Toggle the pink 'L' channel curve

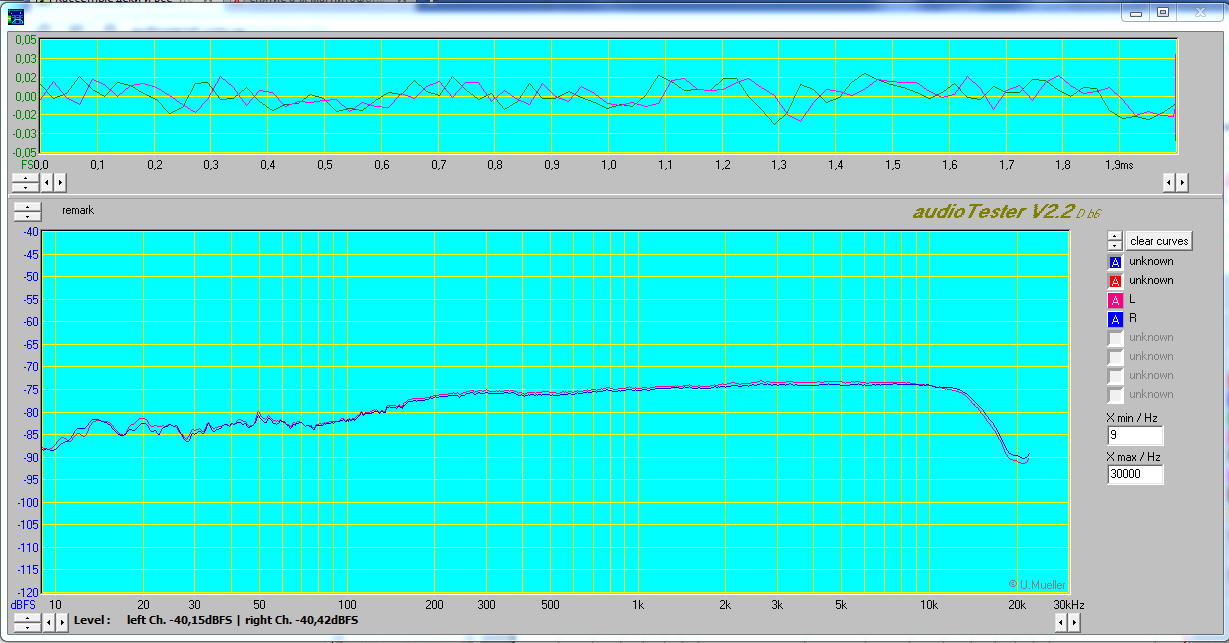click(1115, 300)
